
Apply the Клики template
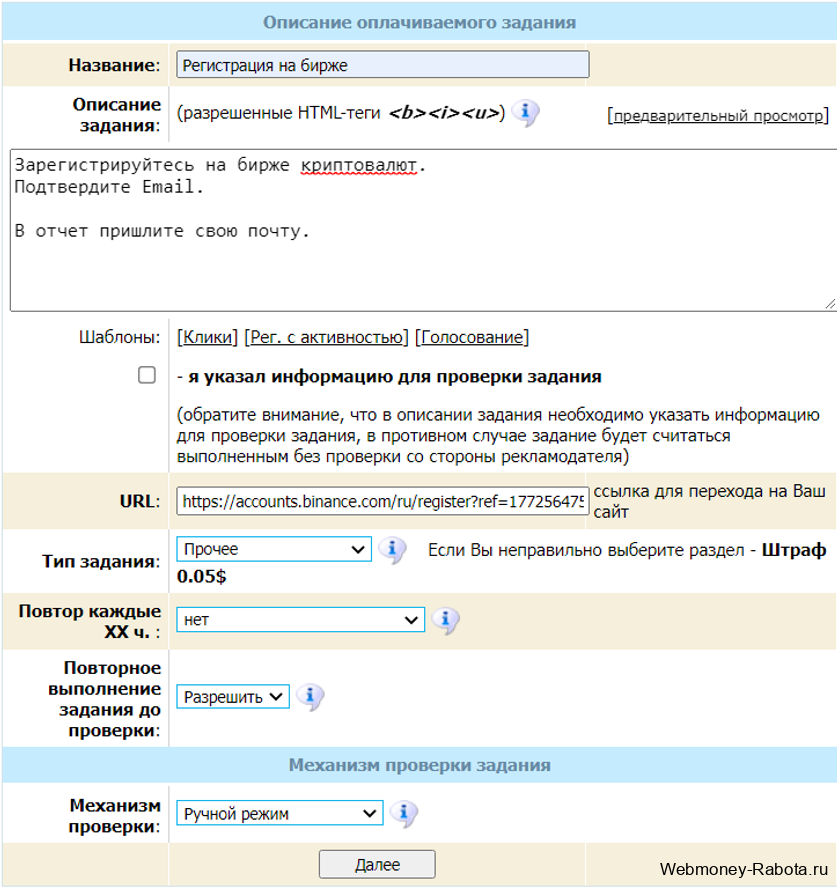[x=208, y=337]
